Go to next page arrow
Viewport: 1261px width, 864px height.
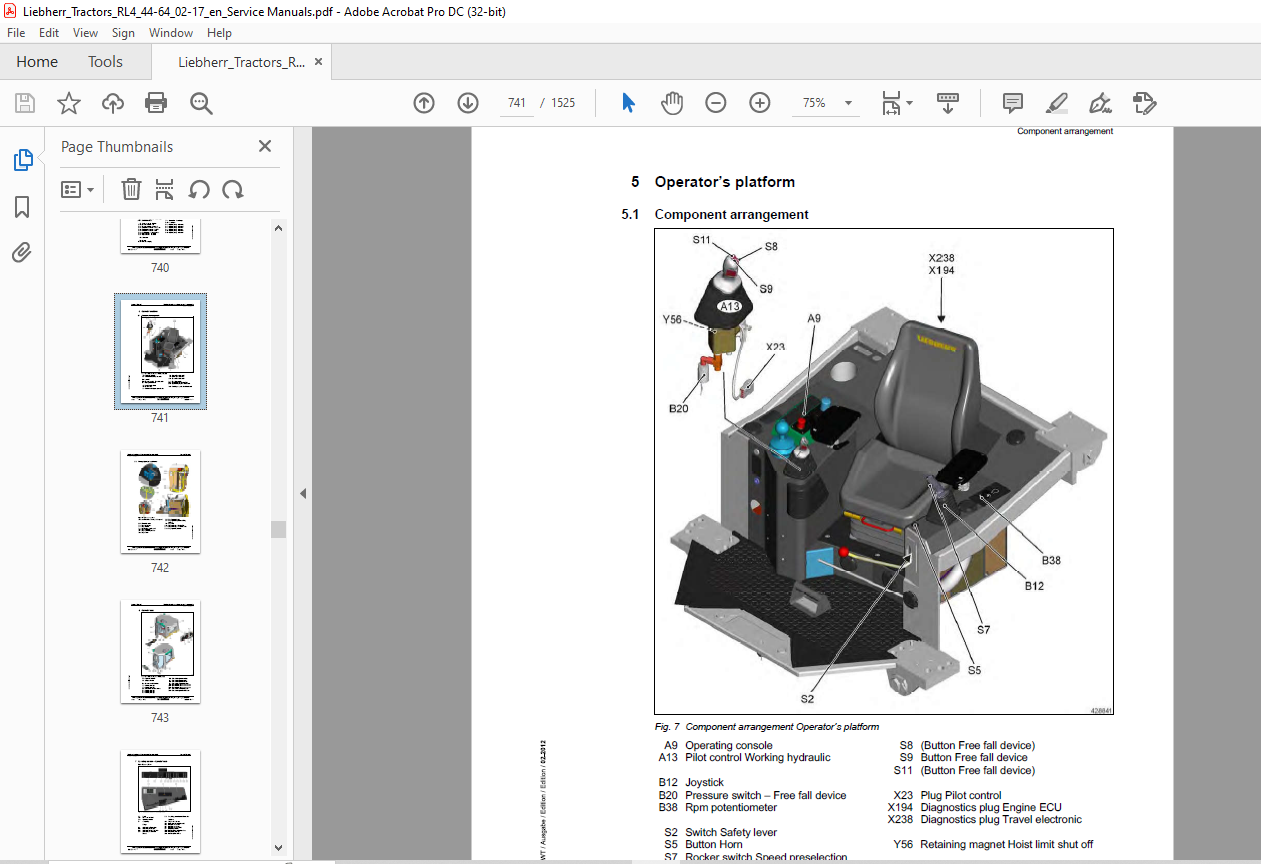[468, 103]
